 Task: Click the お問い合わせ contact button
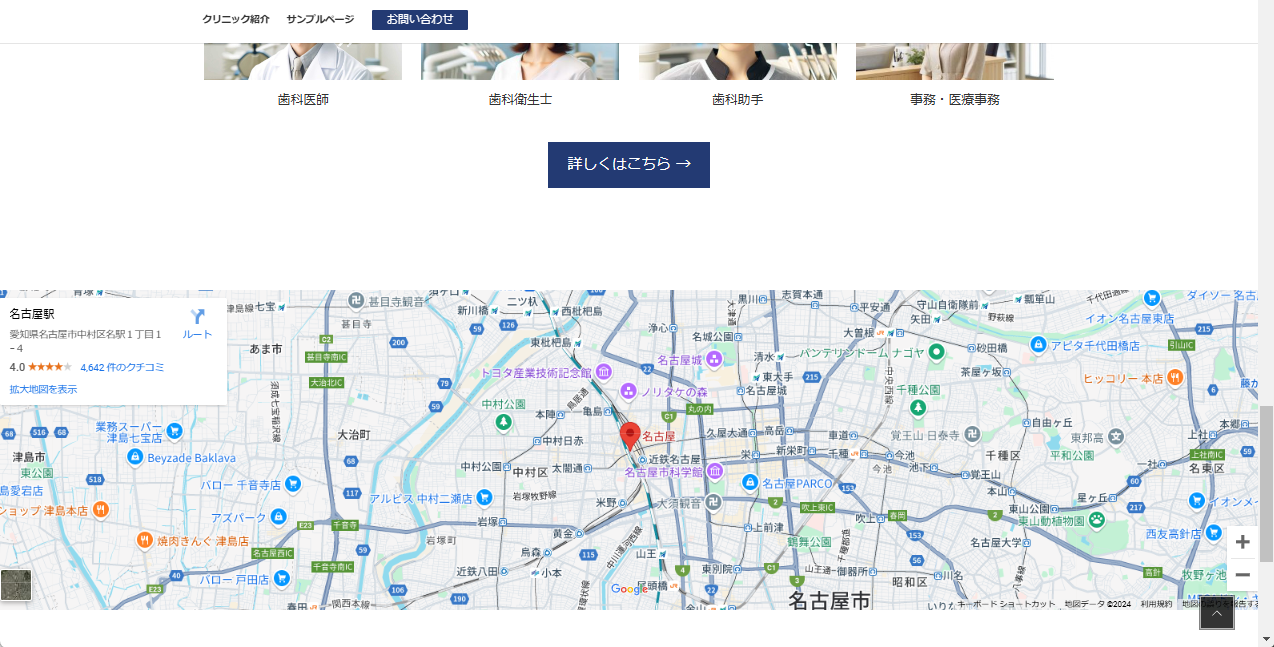(420, 19)
